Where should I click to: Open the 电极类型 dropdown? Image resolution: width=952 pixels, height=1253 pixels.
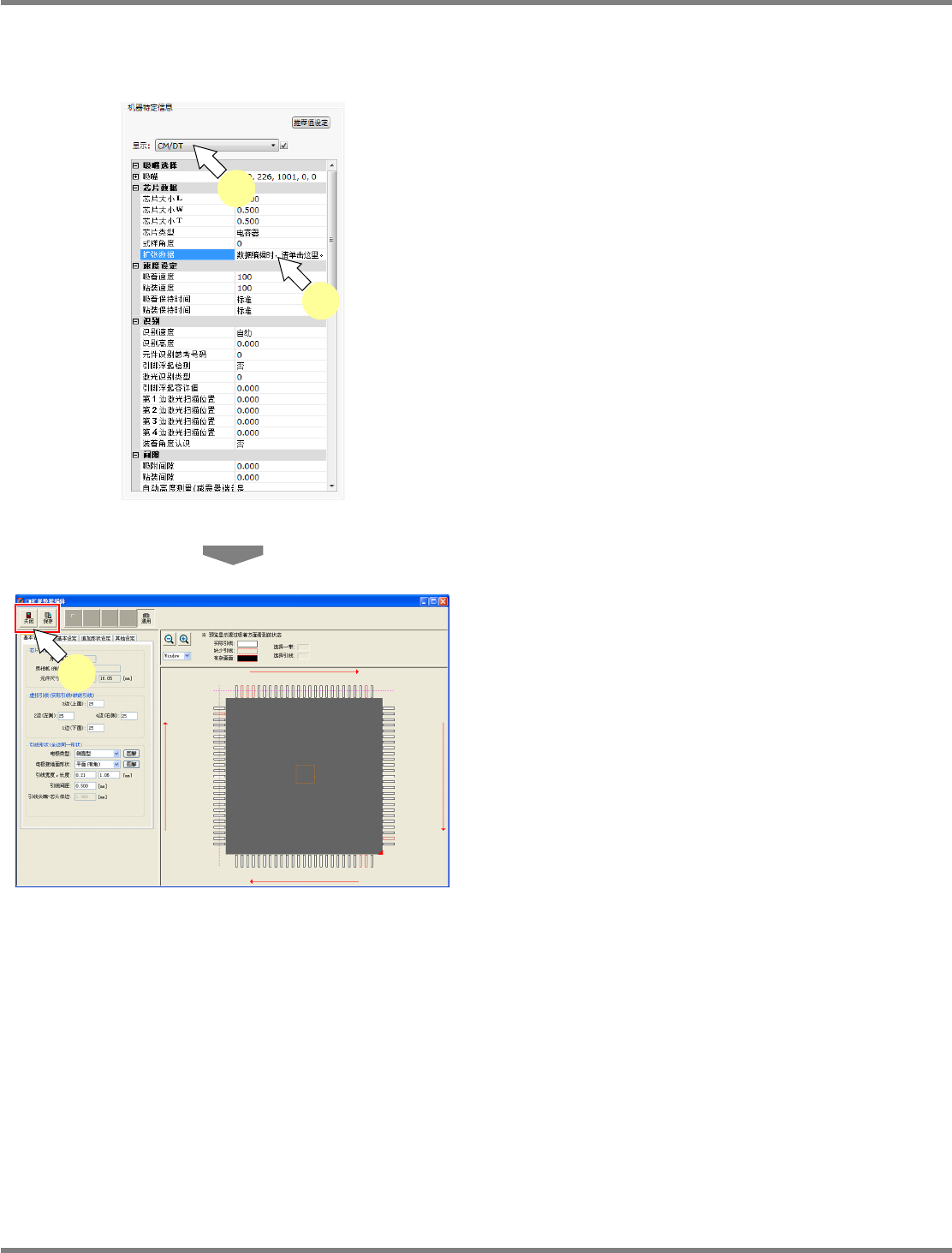[98, 754]
